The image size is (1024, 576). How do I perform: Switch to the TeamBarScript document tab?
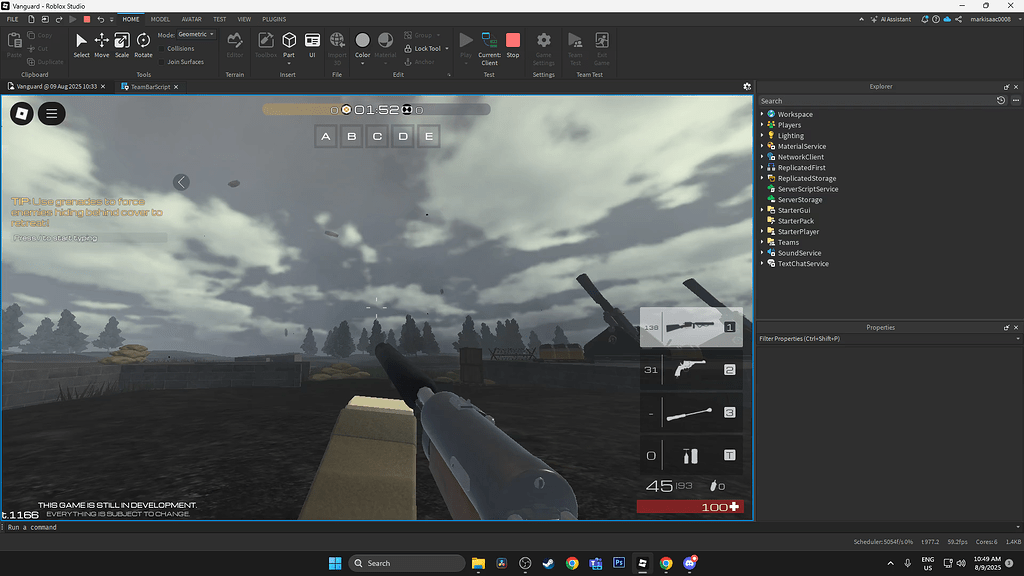tap(150, 86)
